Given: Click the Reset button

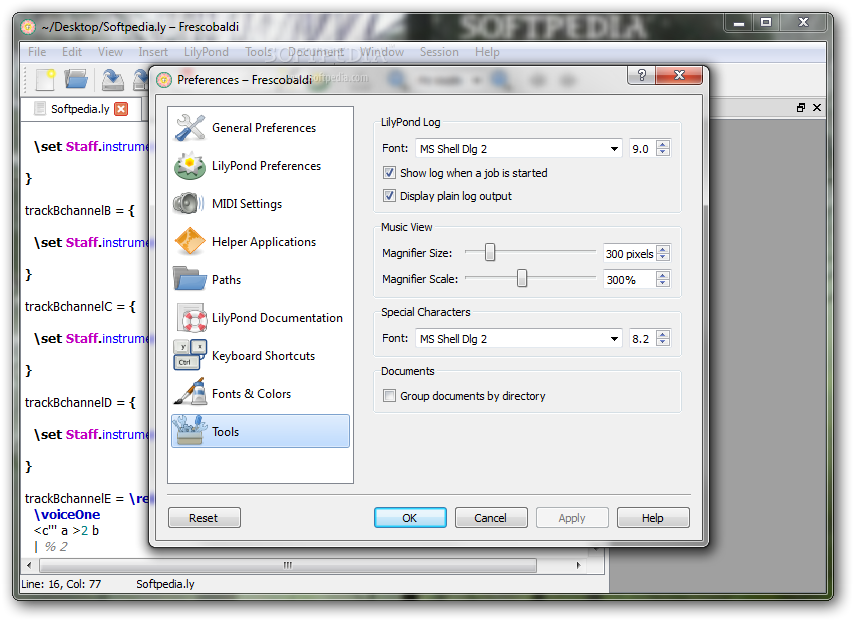Looking at the screenshot, I should coord(204,518).
